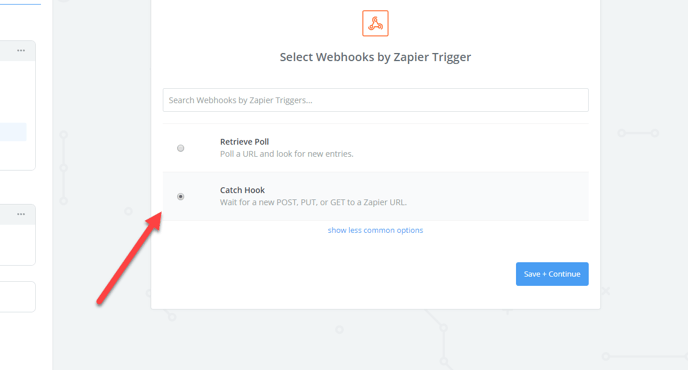The width and height of the screenshot is (688, 370).
Task: Click the faint X icon right of the dialog
Action: pyautogui.click(x=606, y=291)
